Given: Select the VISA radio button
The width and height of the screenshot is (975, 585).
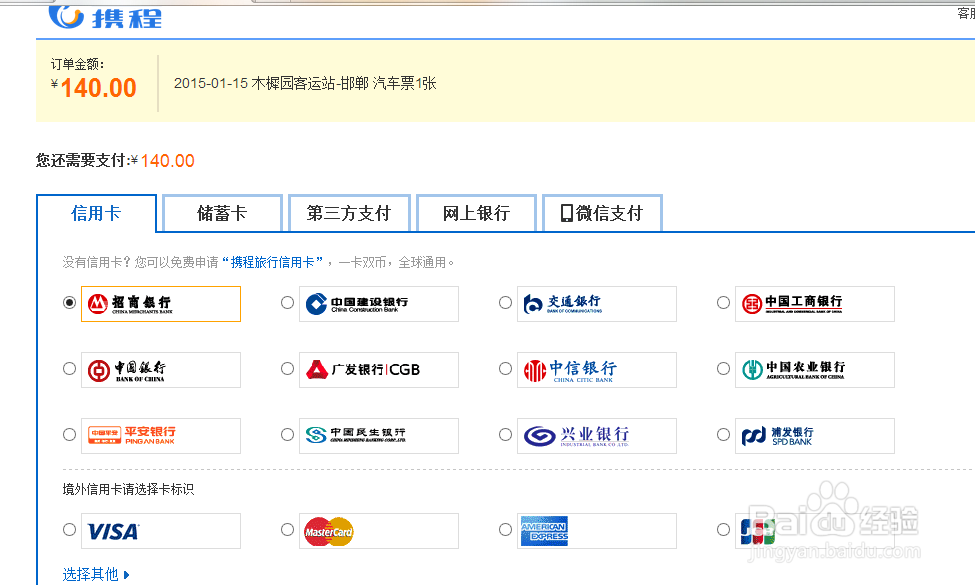Looking at the screenshot, I should (70, 530).
